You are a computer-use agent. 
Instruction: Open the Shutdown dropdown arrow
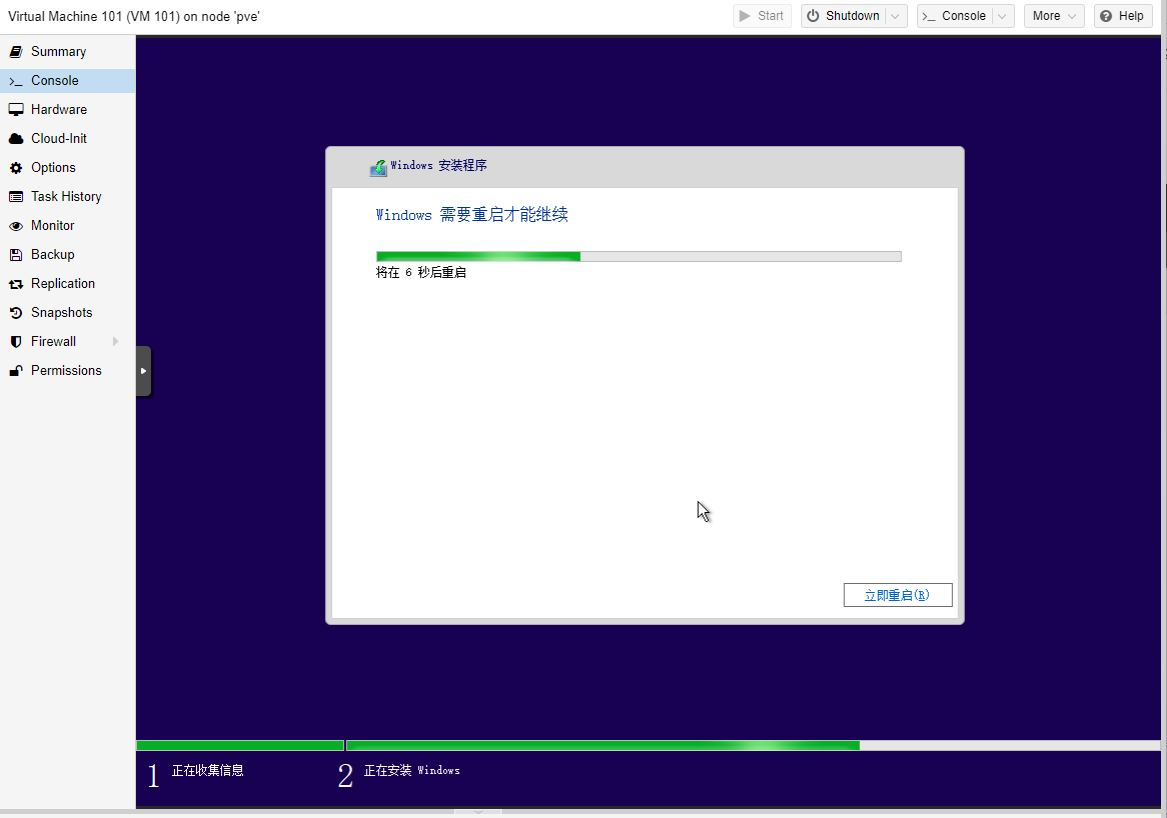(x=896, y=16)
